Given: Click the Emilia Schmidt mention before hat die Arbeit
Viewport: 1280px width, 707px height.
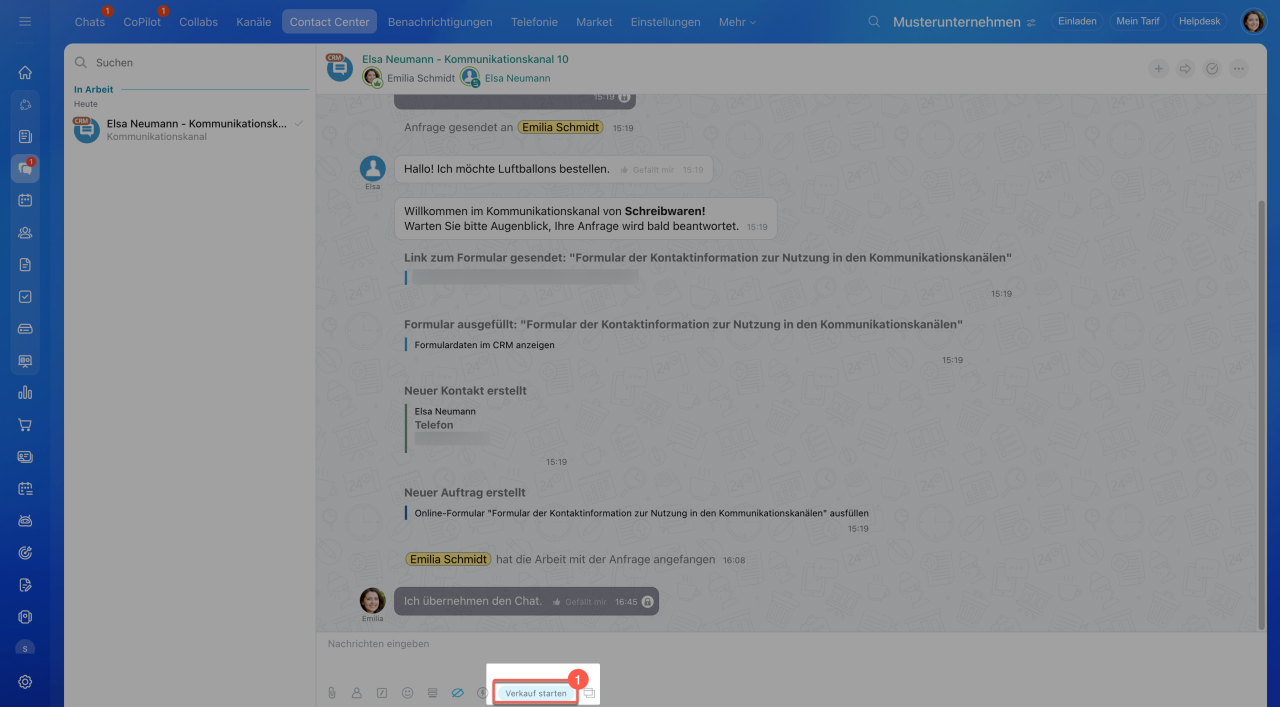Looking at the screenshot, I should tap(448, 559).
